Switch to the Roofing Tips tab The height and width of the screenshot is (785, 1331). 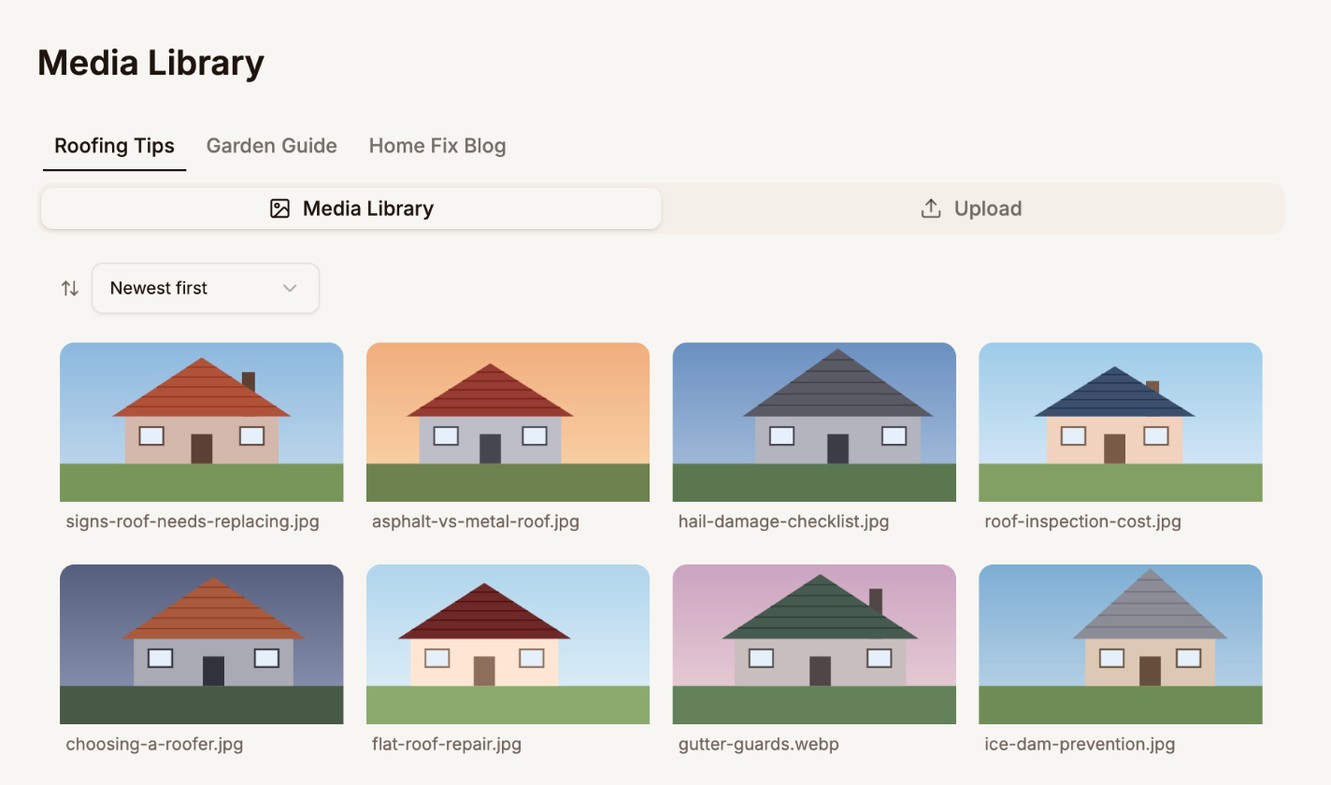click(114, 146)
